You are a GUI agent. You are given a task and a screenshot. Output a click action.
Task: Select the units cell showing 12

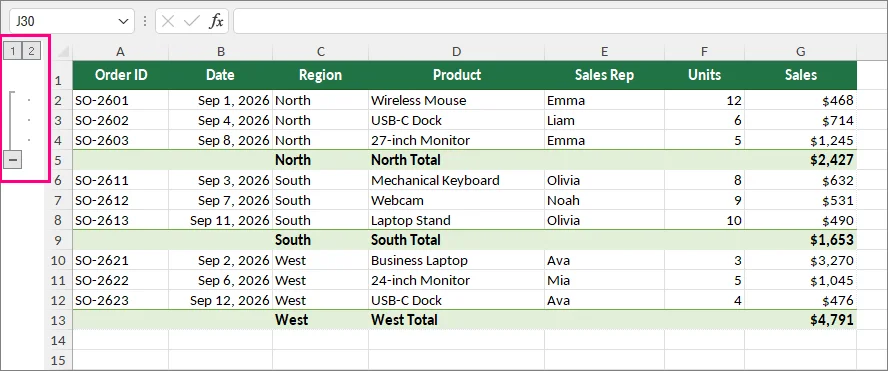tap(704, 100)
